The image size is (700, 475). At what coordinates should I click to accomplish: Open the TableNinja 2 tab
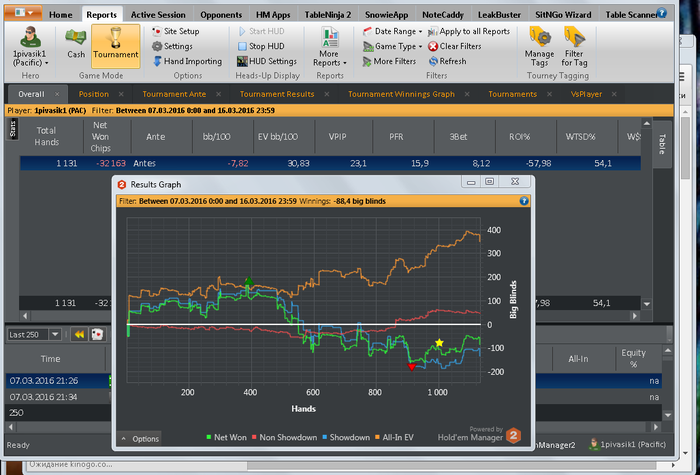click(x=328, y=15)
